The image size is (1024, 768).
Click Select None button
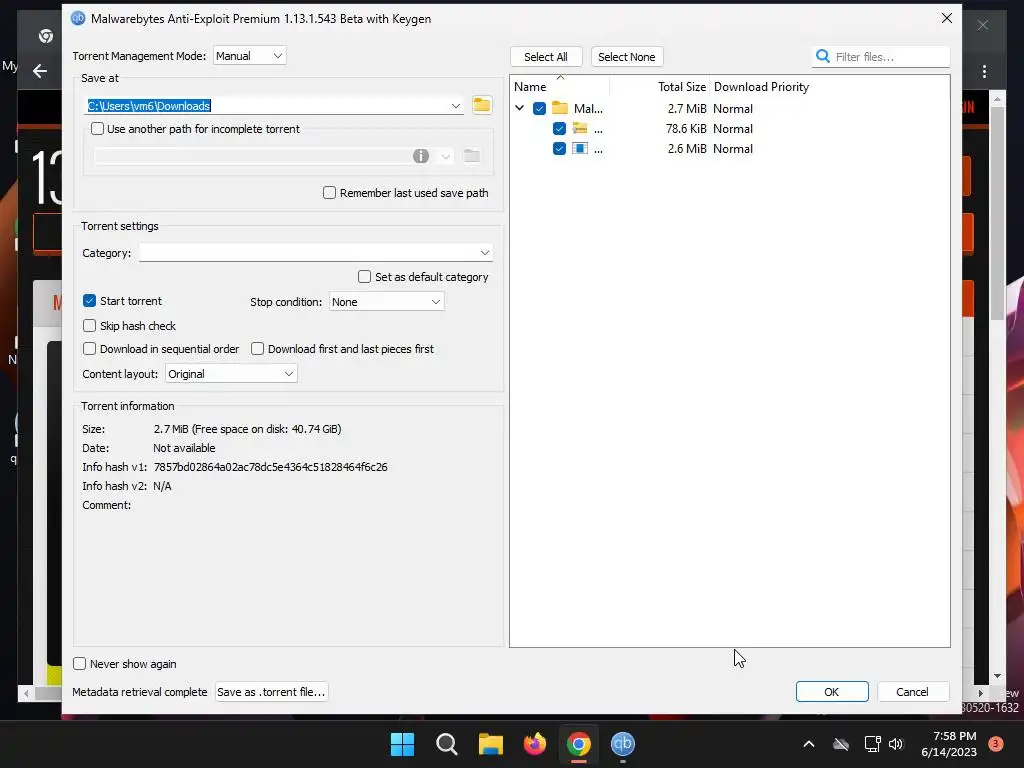[x=627, y=57]
